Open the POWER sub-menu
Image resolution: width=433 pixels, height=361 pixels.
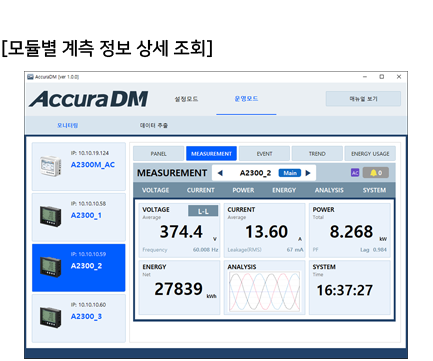(x=243, y=190)
